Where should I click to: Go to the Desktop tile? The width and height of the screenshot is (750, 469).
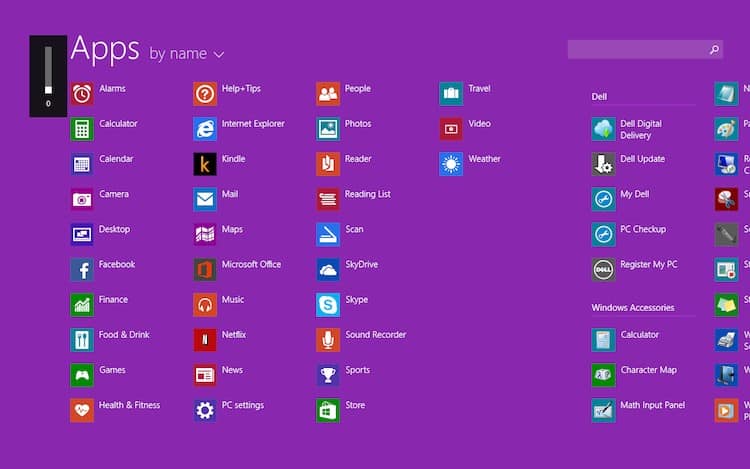[82, 234]
